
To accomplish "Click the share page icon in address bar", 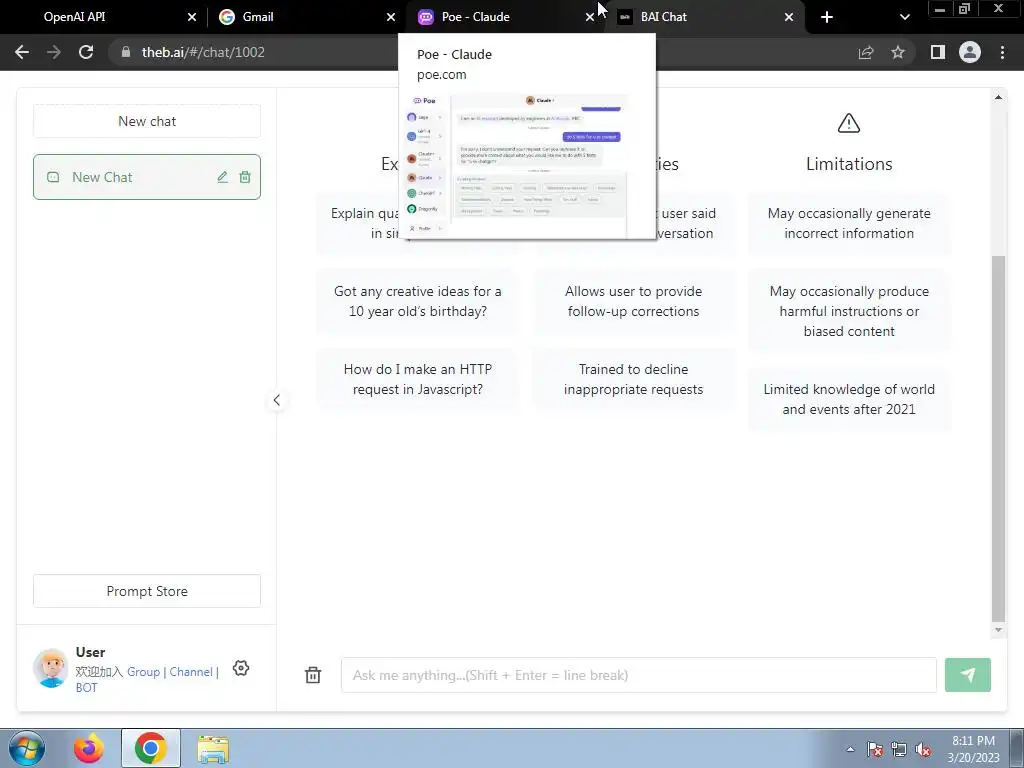I will tap(866, 52).
